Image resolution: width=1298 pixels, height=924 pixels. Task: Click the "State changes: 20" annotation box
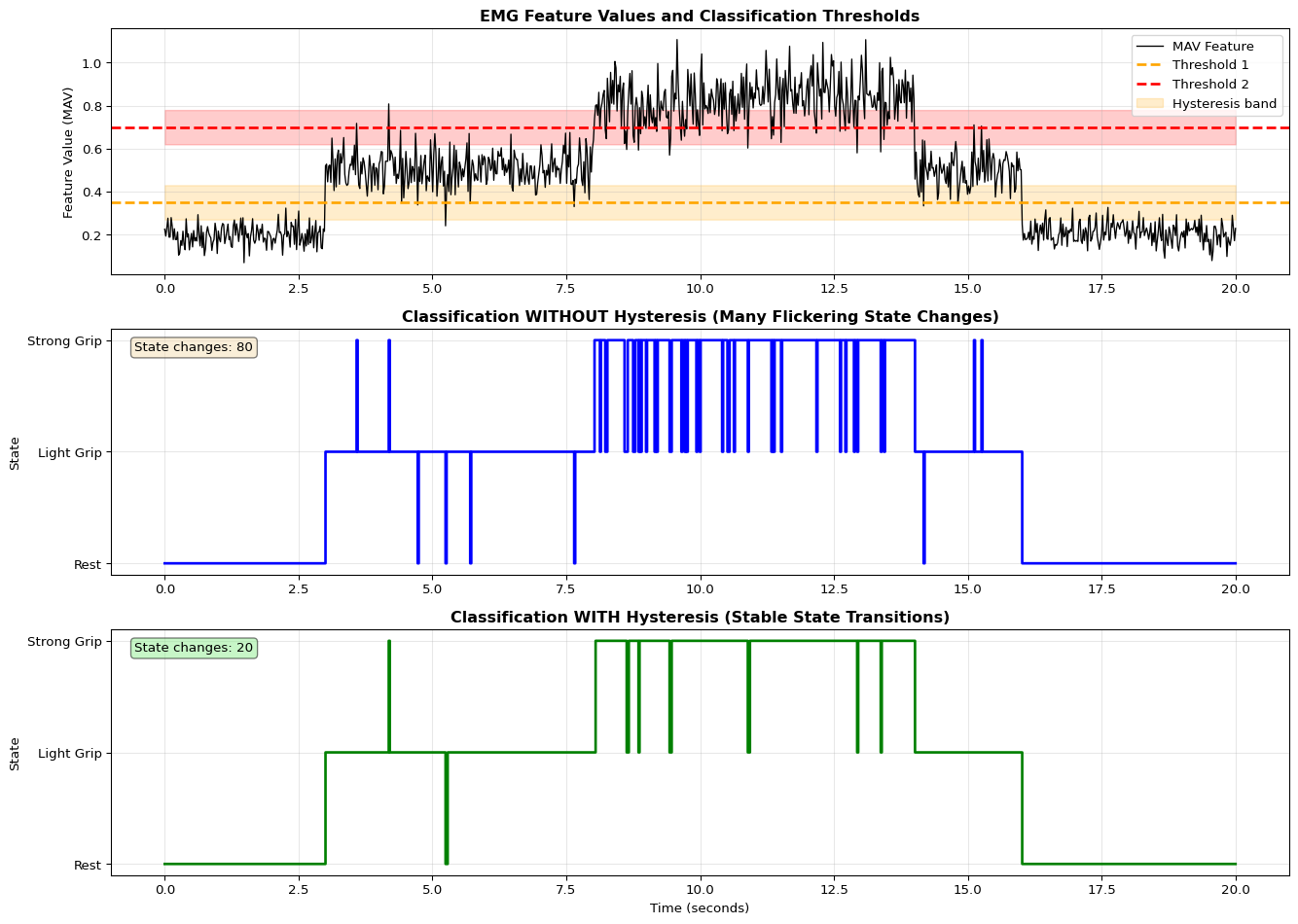tap(194, 648)
